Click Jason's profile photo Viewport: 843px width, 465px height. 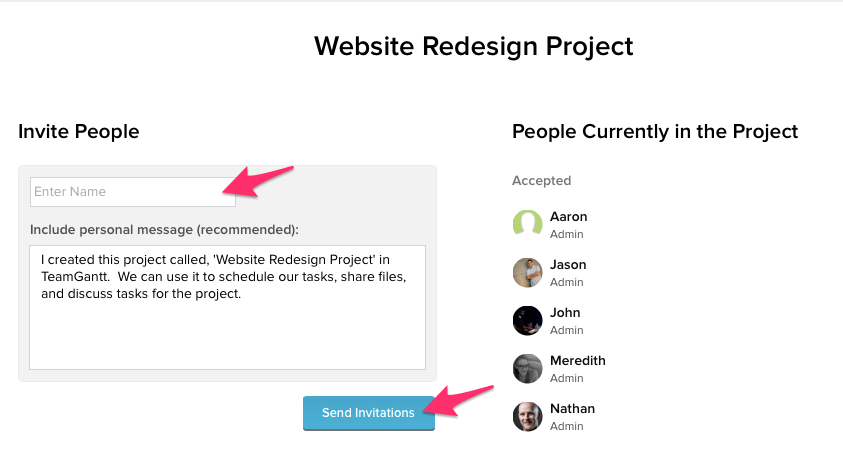pyautogui.click(x=527, y=273)
